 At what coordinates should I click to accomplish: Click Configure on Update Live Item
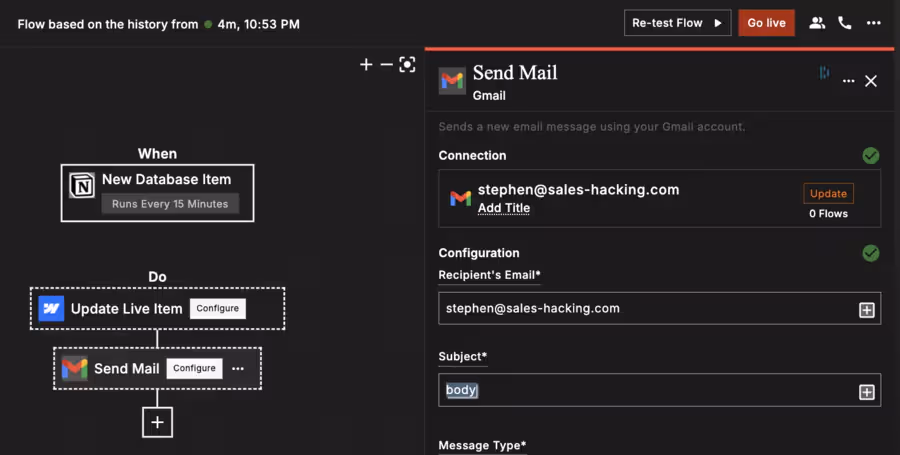pos(218,308)
